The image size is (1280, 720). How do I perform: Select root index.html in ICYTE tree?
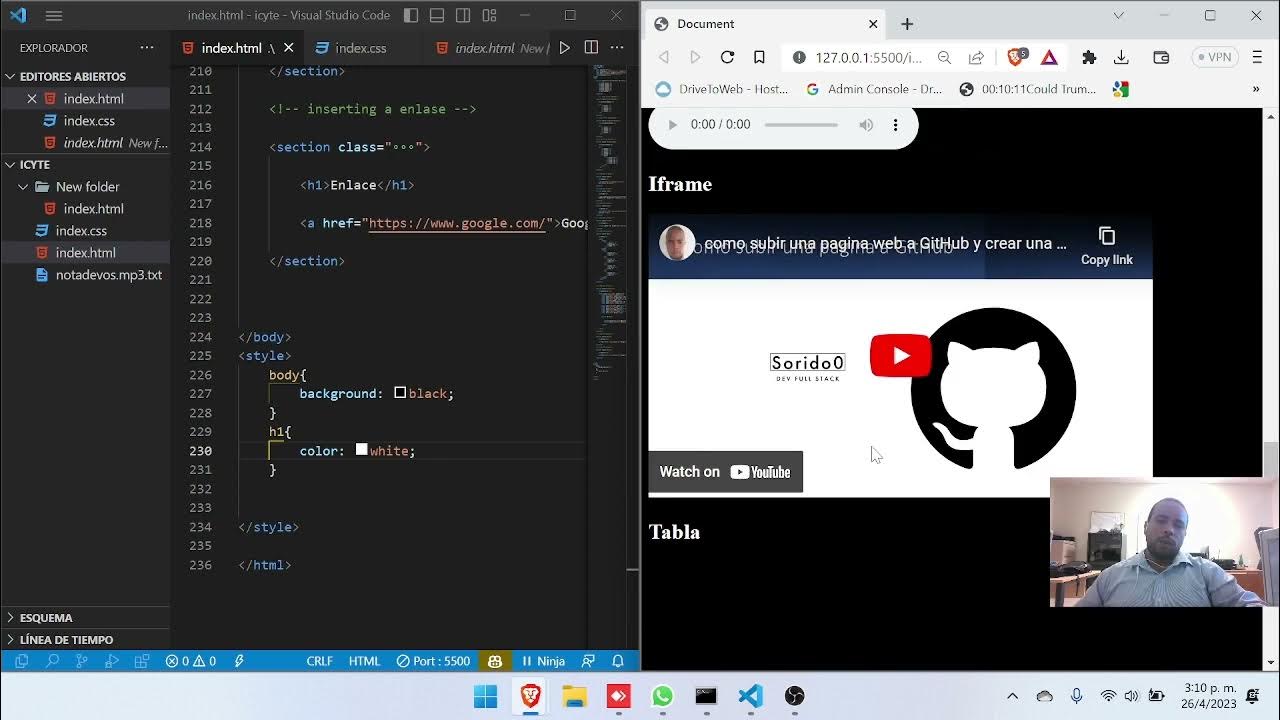[x=85, y=253]
